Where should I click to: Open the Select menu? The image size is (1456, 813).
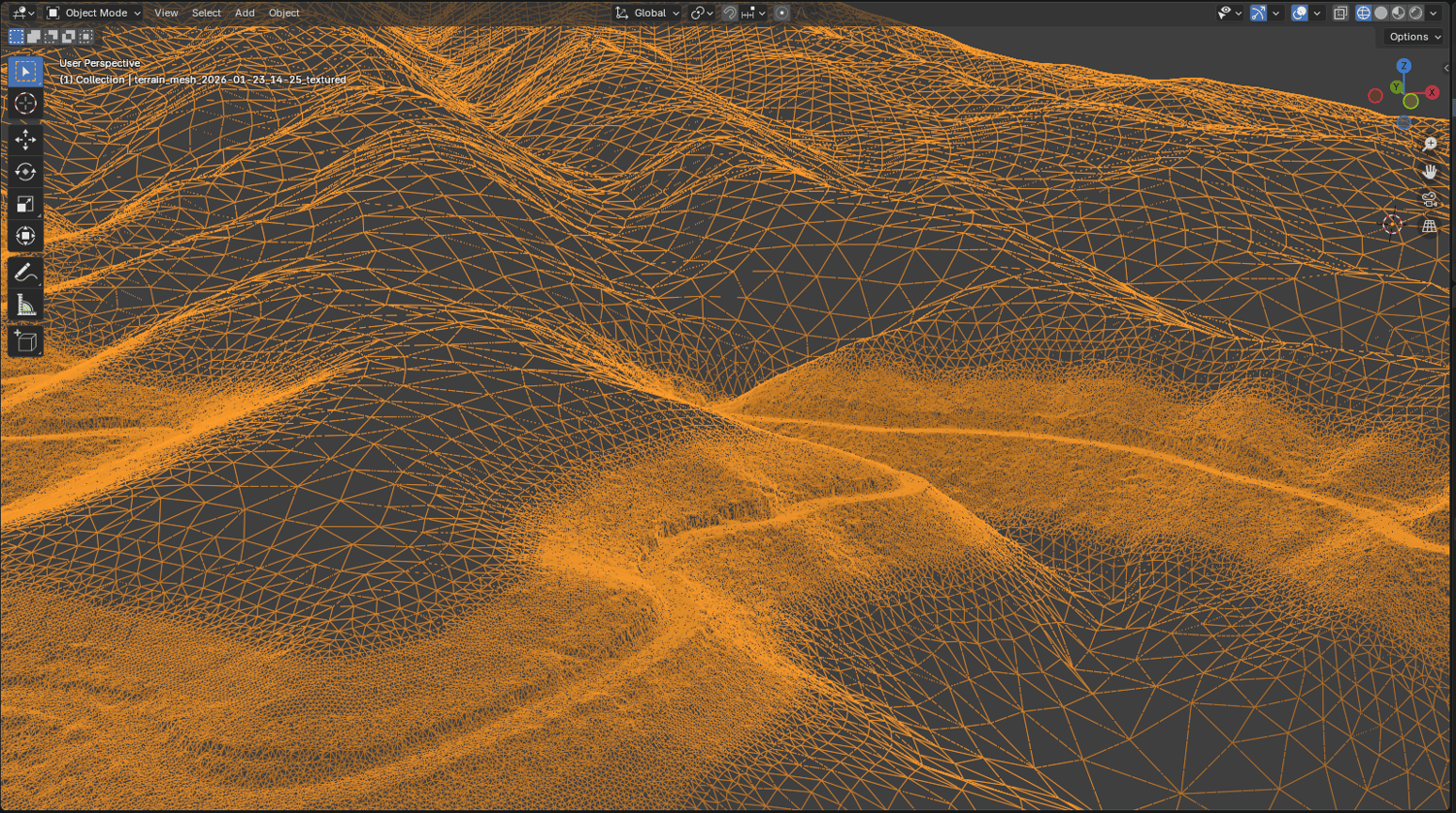click(x=206, y=13)
